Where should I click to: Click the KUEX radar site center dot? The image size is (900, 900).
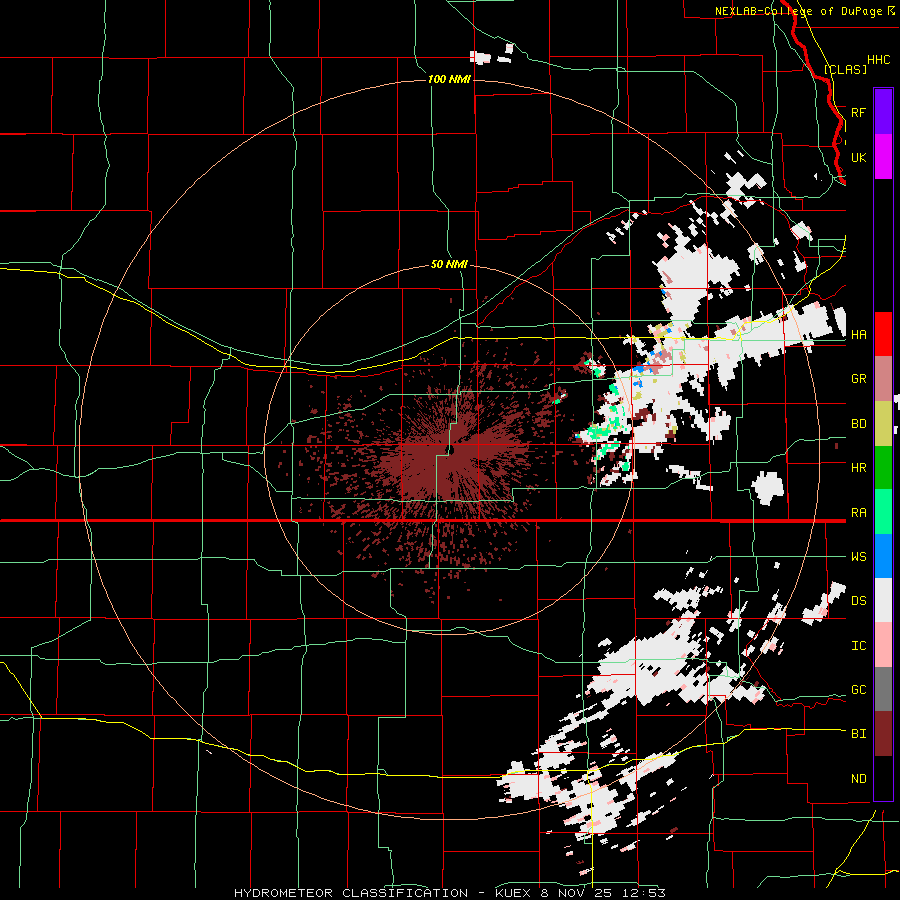click(451, 450)
